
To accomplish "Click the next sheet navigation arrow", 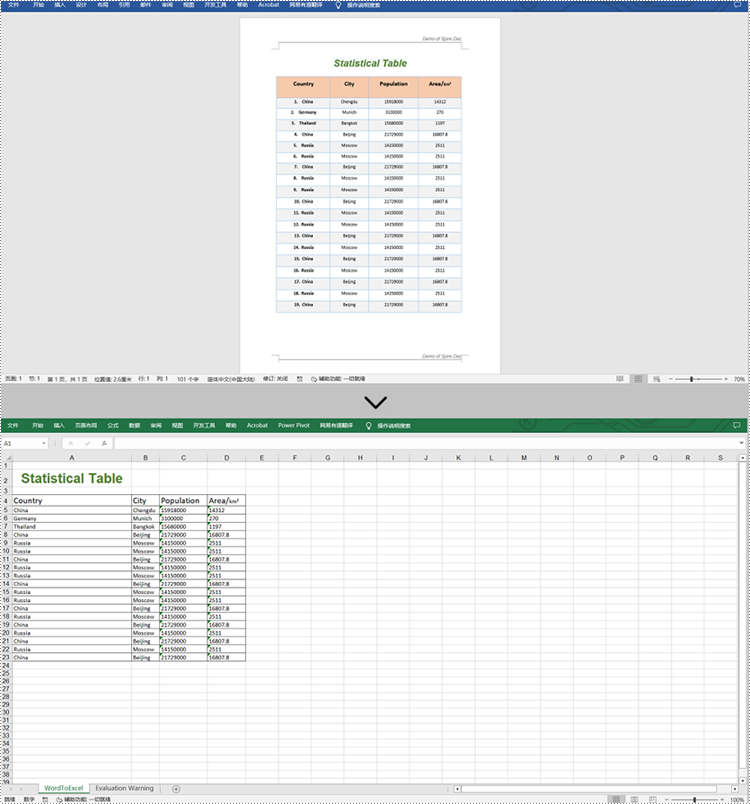I will (x=21, y=789).
